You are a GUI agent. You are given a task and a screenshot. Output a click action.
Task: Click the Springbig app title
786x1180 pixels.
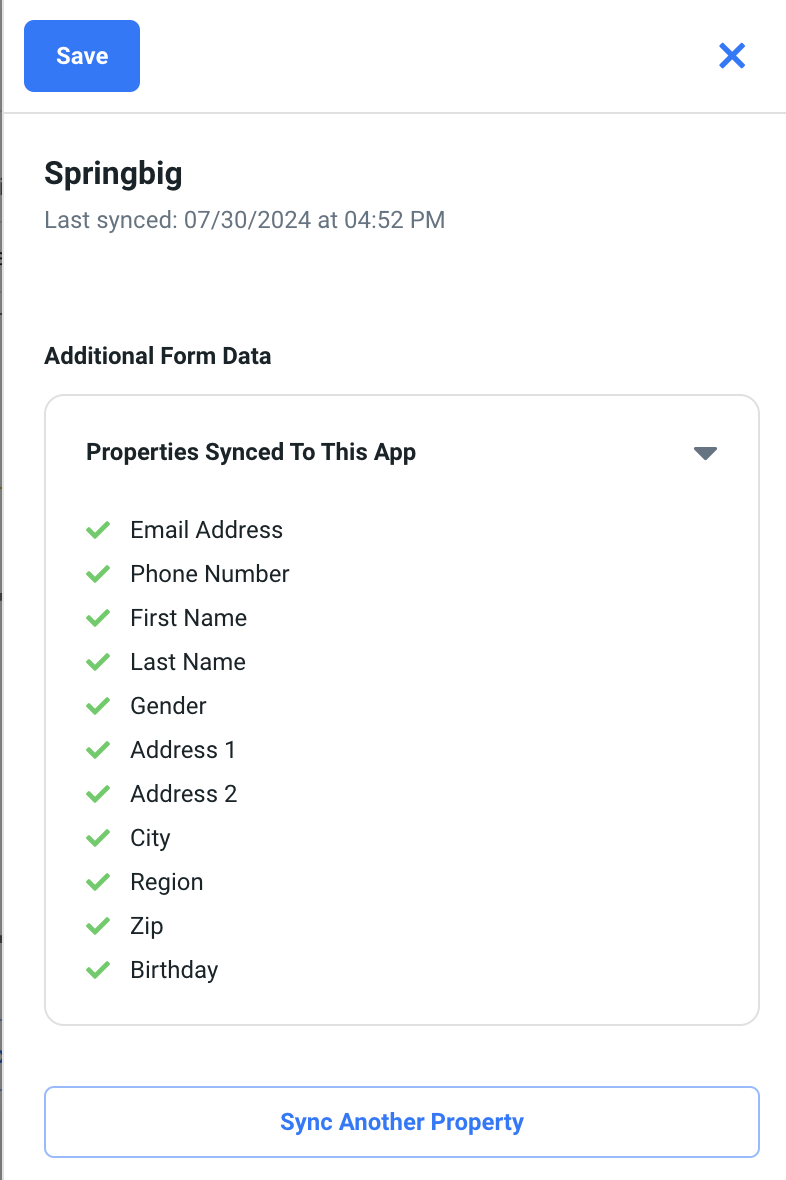[113, 174]
